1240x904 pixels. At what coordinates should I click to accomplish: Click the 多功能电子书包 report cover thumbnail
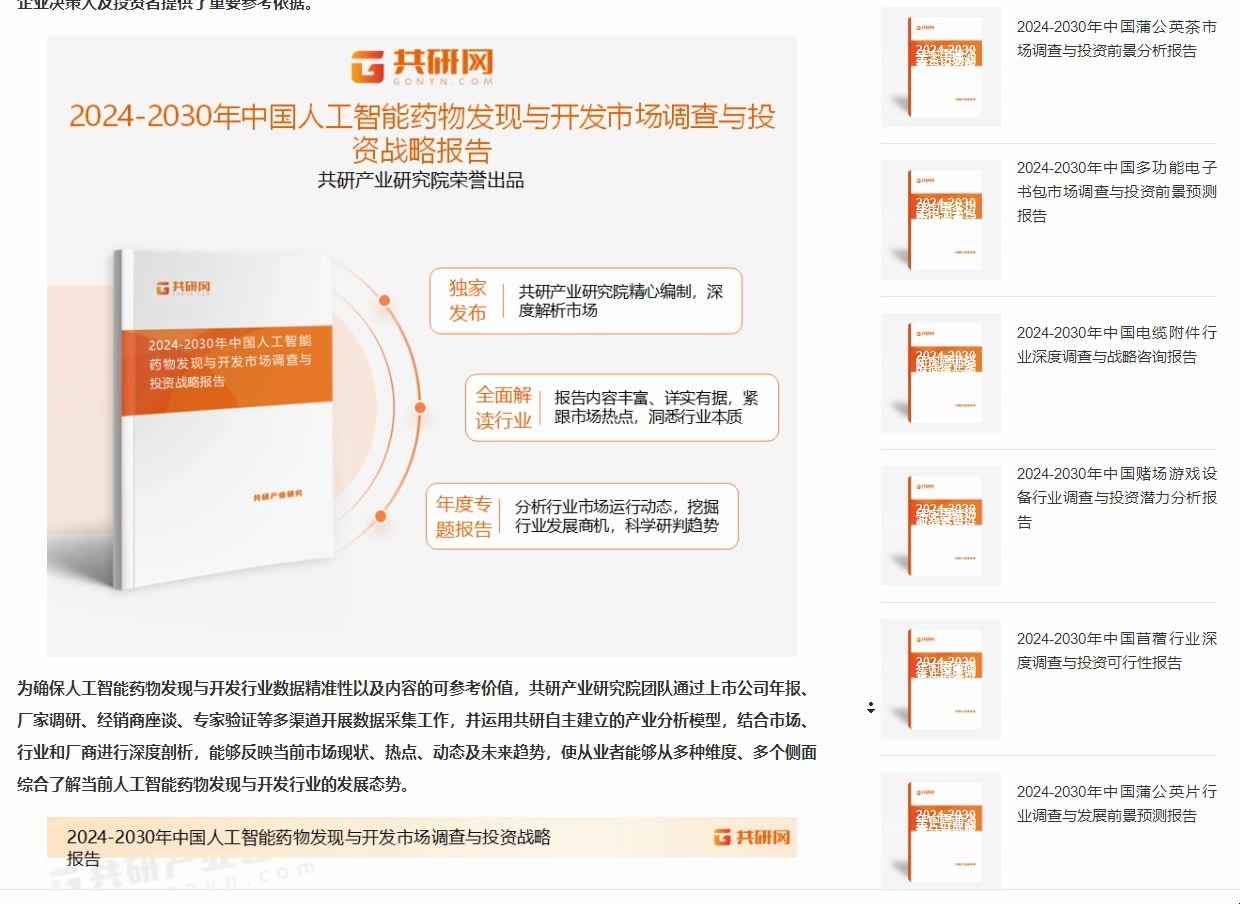click(940, 220)
